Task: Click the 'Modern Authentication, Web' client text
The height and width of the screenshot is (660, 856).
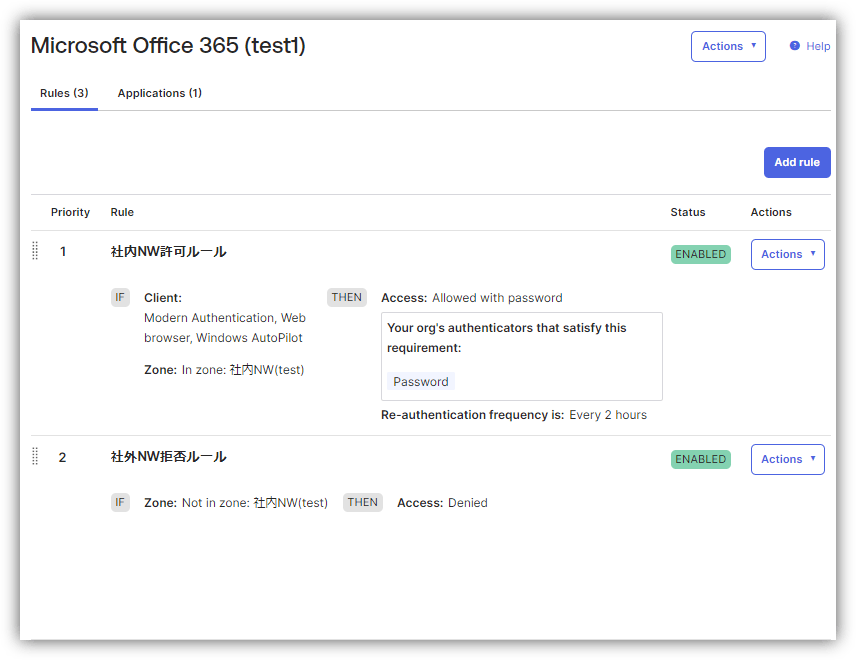Action: click(x=225, y=318)
